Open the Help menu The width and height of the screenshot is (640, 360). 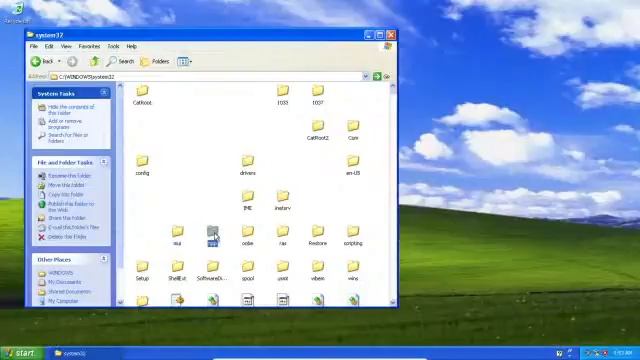131,46
